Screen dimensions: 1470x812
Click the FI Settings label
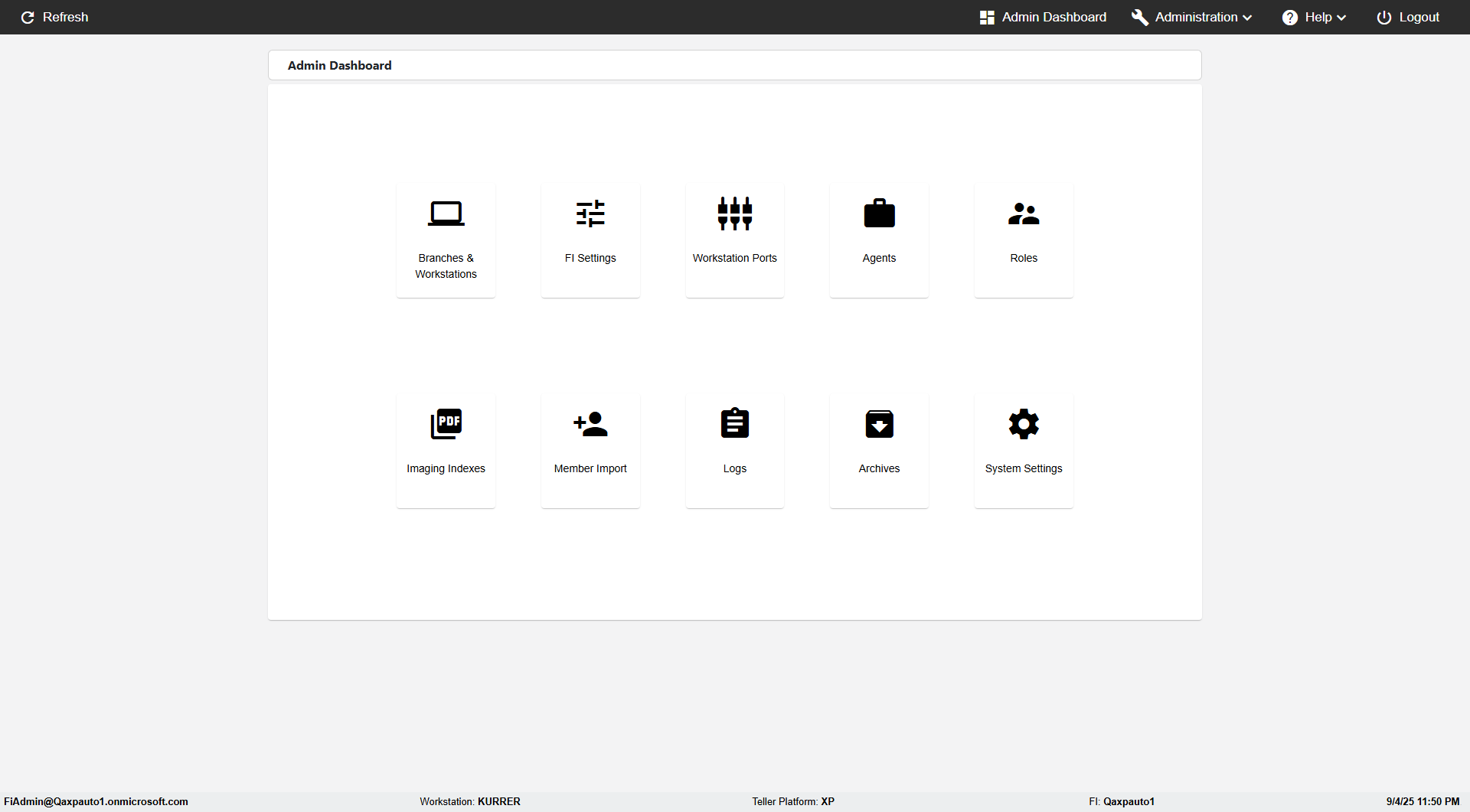tap(590, 258)
